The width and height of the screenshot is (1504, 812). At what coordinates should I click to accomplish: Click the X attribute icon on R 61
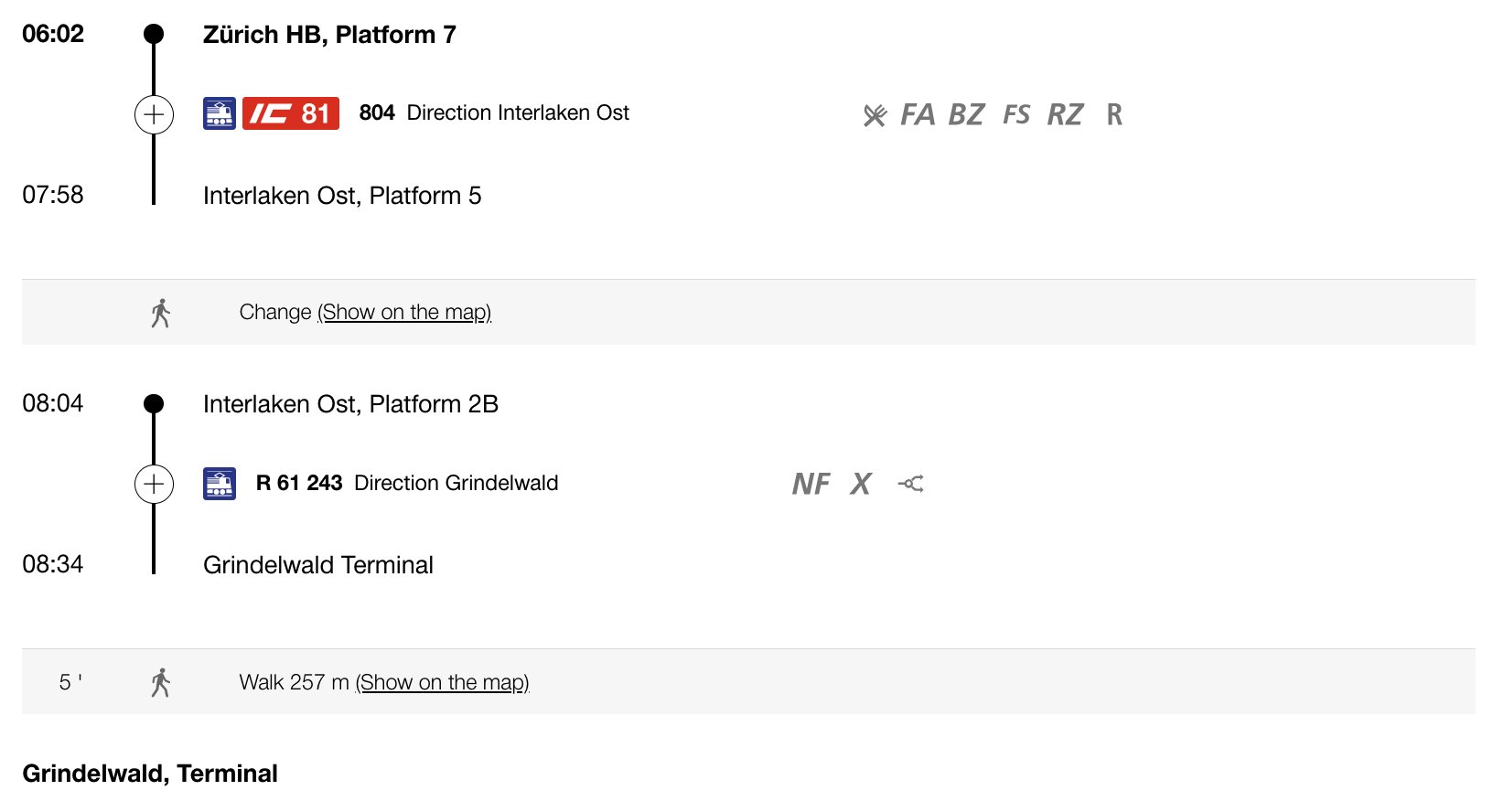click(861, 484)
